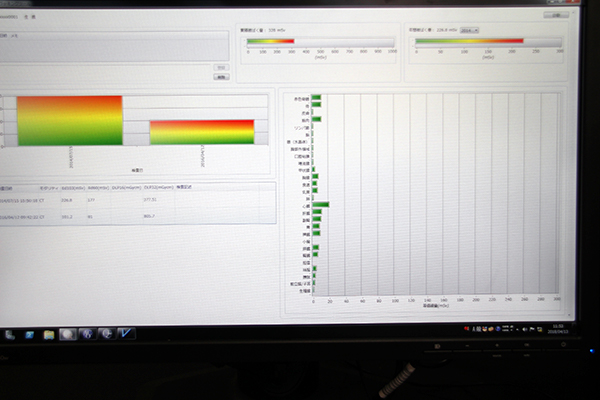This screenshot has height=400, width=600.
Task: Click the longest green organ dose bar
Action: [320, 204]
